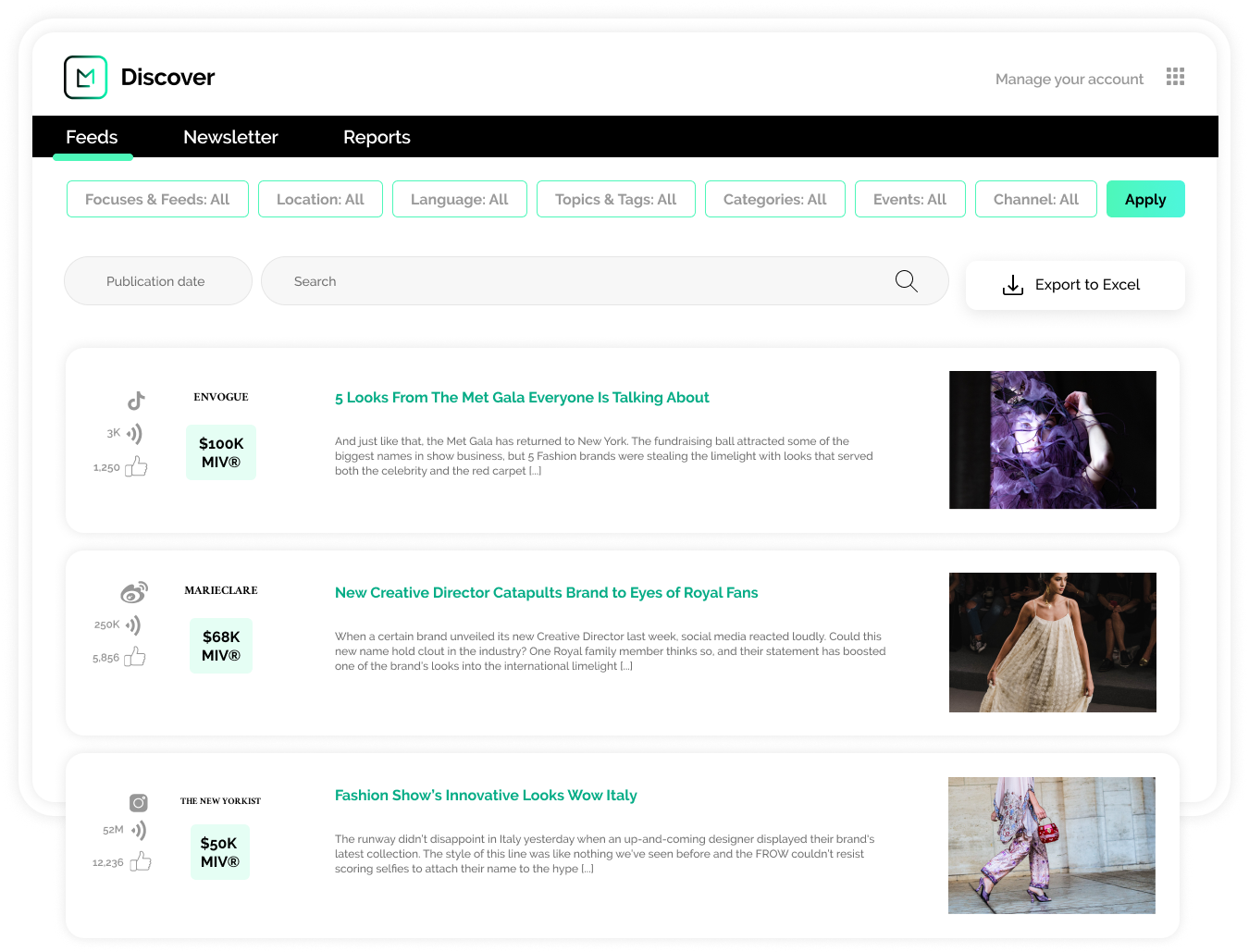Viewport: 1249px width, 952px height.
Task: Open the apps grid icon
Action: tap(1175, 77)
